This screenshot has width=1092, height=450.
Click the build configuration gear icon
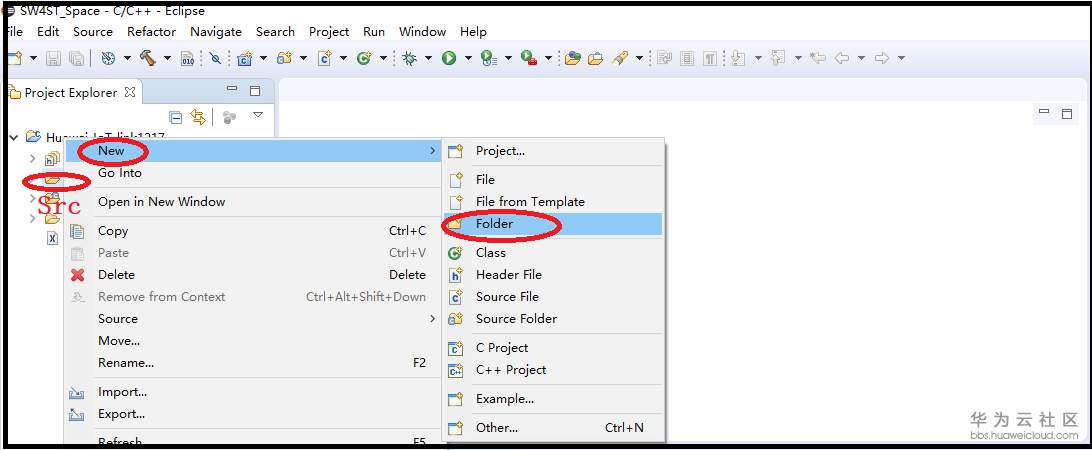tap(108, 59)
